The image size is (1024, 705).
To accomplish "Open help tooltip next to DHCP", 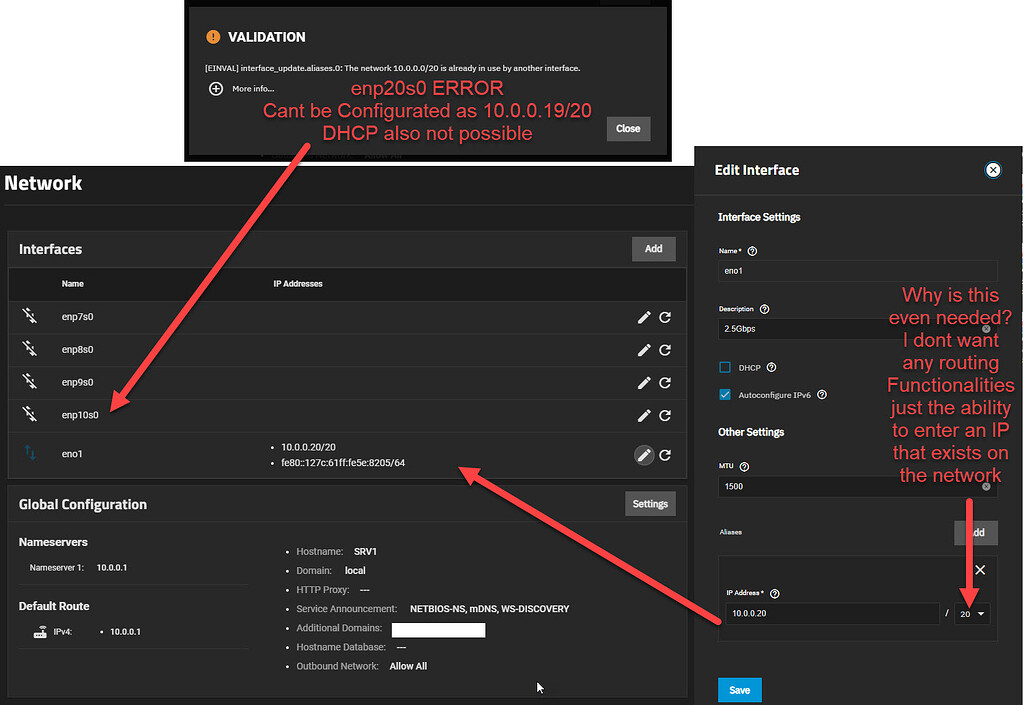I will (771, 368).
